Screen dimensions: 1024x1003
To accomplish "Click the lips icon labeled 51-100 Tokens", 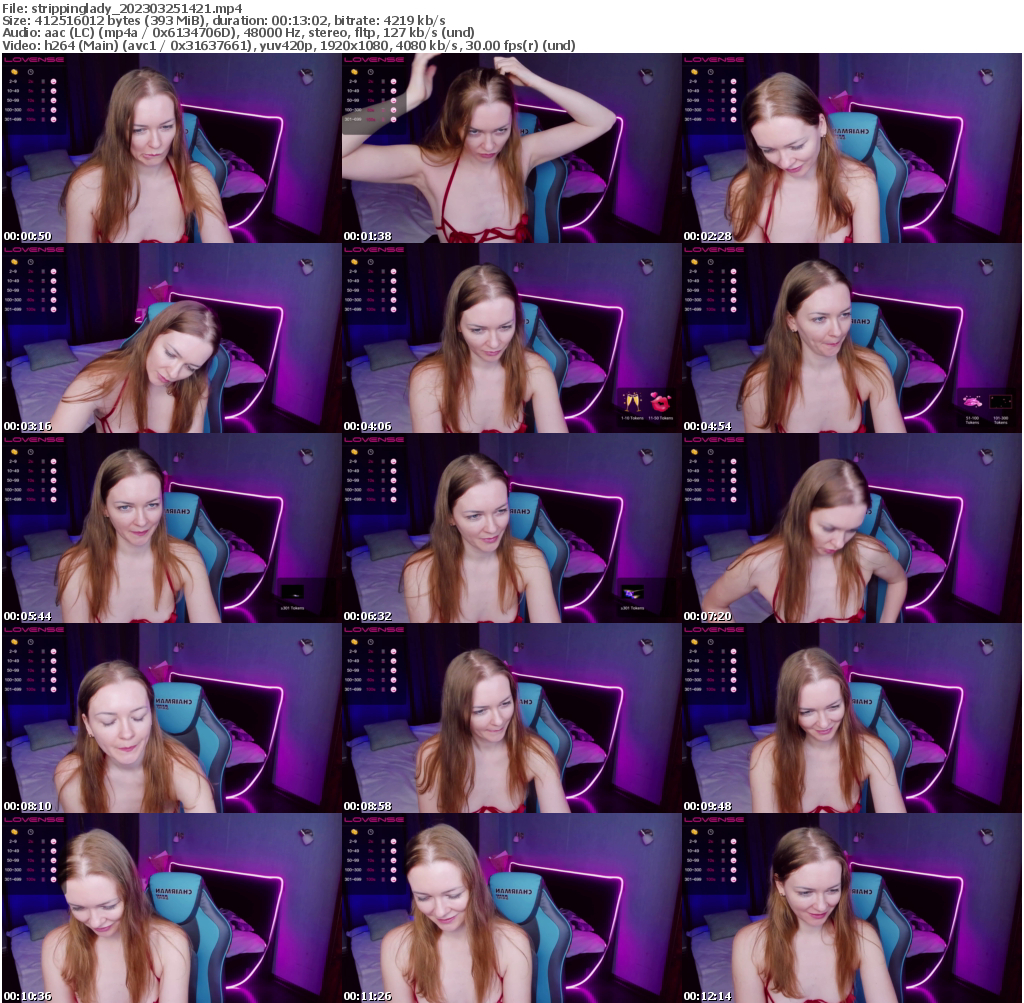I will 972,401.
